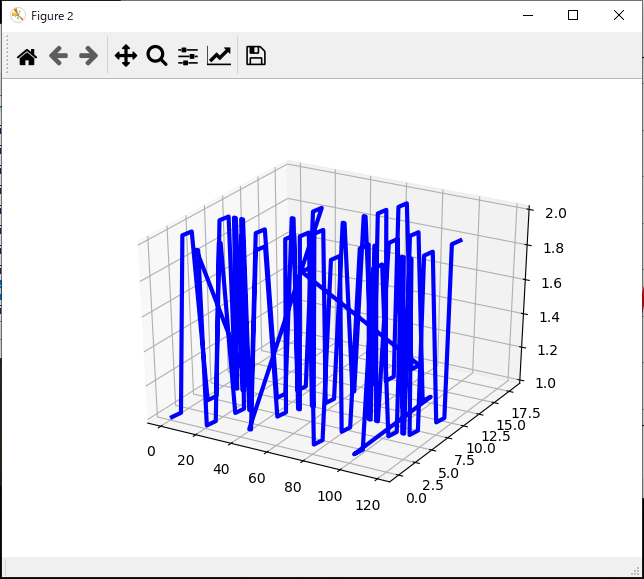
Task: Click the resize grip in the status bar corner
Action: tap(636, 572)
